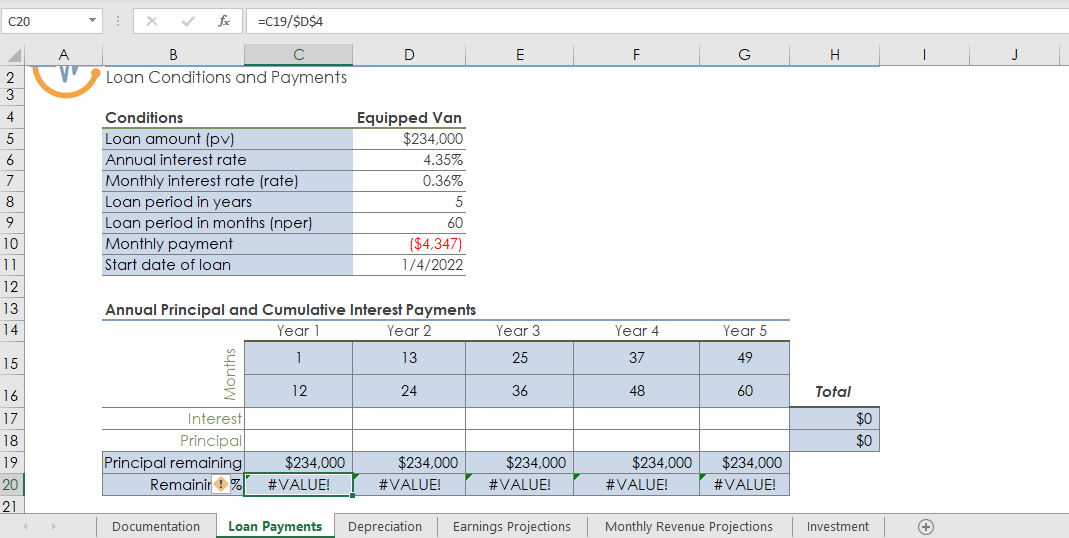Select column H header
This screenshot has height=538, width=1069.
(x=834, y=55)
